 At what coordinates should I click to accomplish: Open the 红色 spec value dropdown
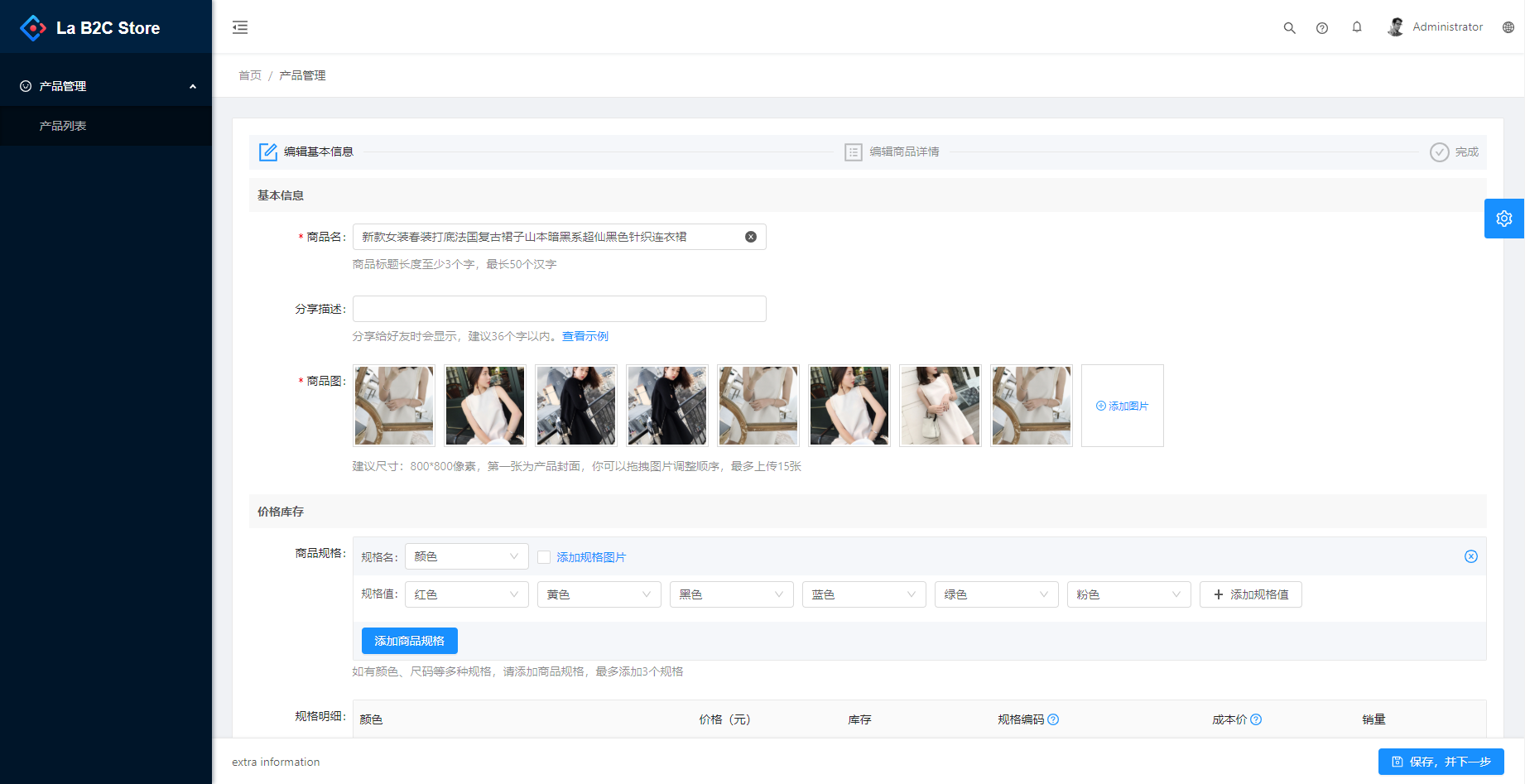point(467,594)
